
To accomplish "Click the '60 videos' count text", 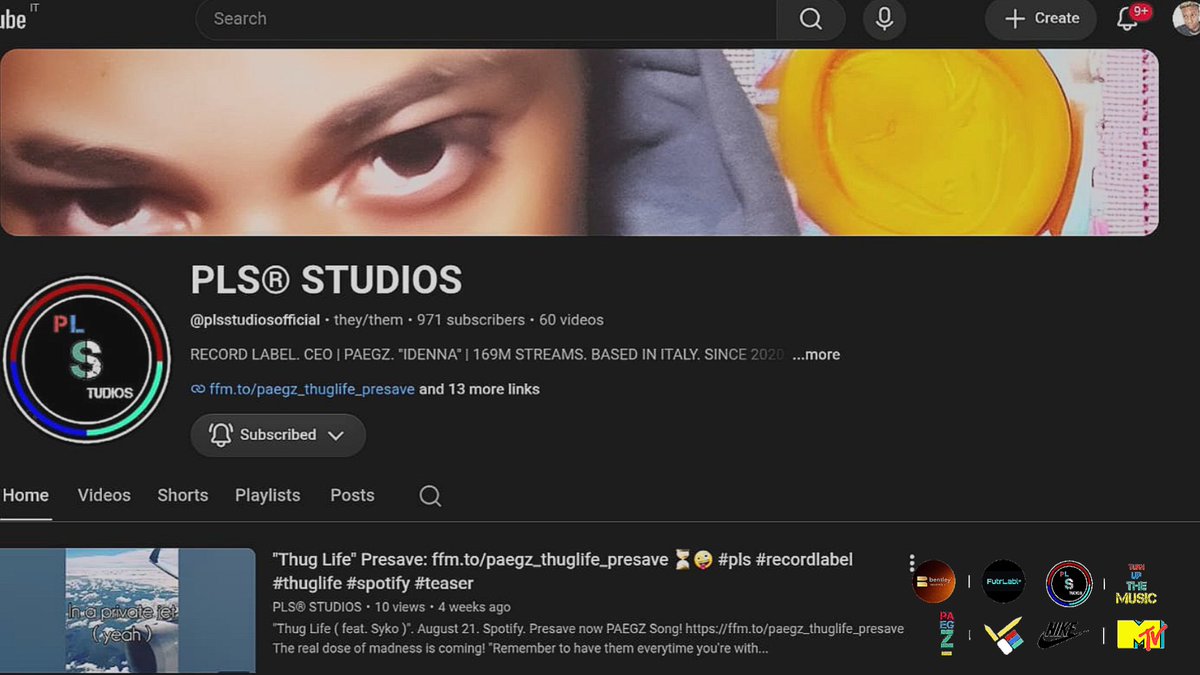I will point(571,320).
